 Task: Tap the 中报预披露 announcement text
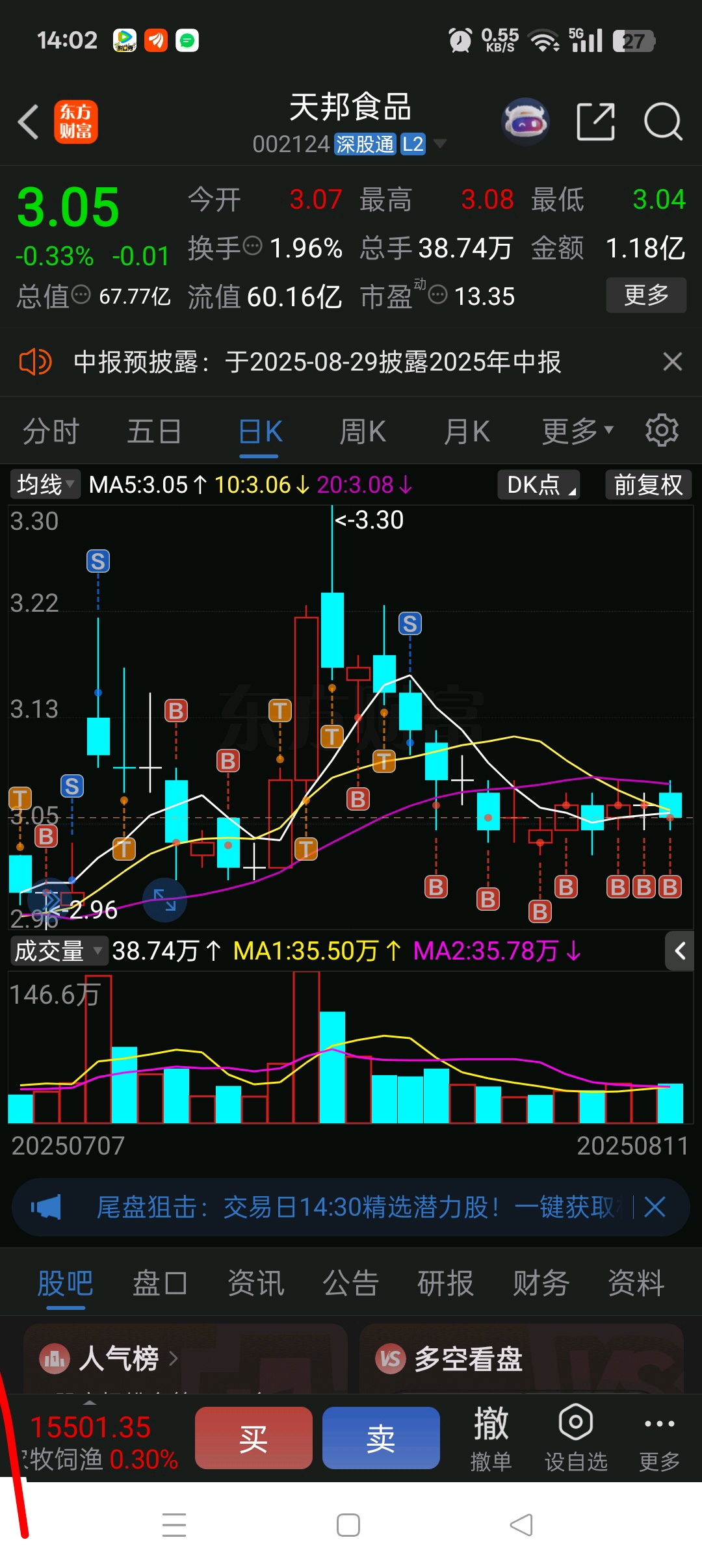tap(317, 361)
